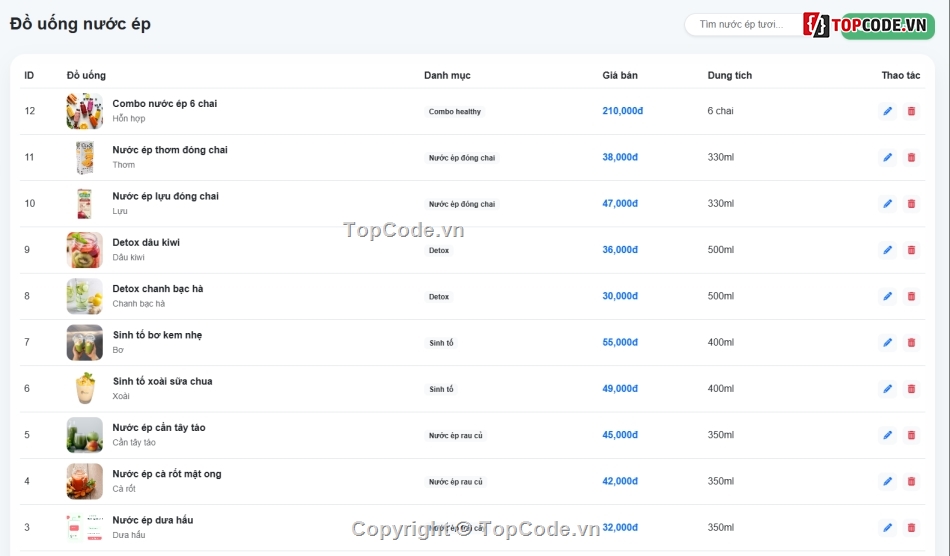Click the edit pencil for Sinh tố bơ kem nhẹ

[x=887, y=342]
